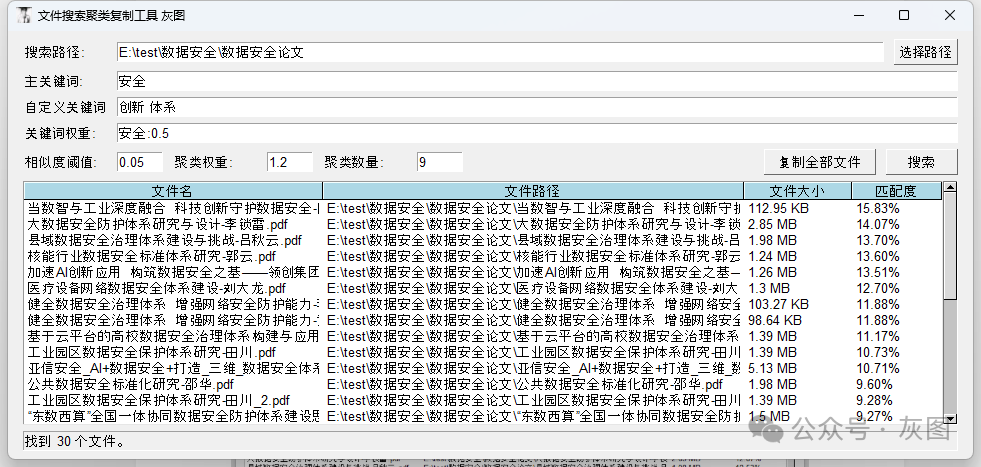Click the 9.60% match value
The height and width of the screenshot is (467, 981).
pos(874,384)
